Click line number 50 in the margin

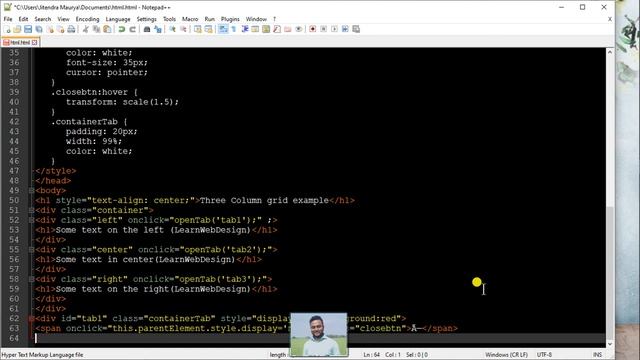pos(14,200)
